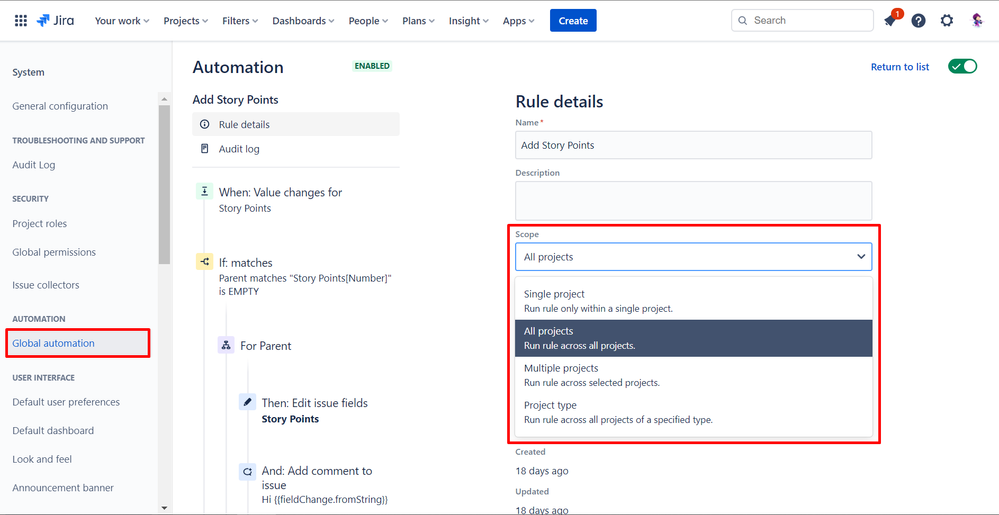Screen dimensions: 999x515
Task: Expand the Projects menu
Action: [185, 20]
